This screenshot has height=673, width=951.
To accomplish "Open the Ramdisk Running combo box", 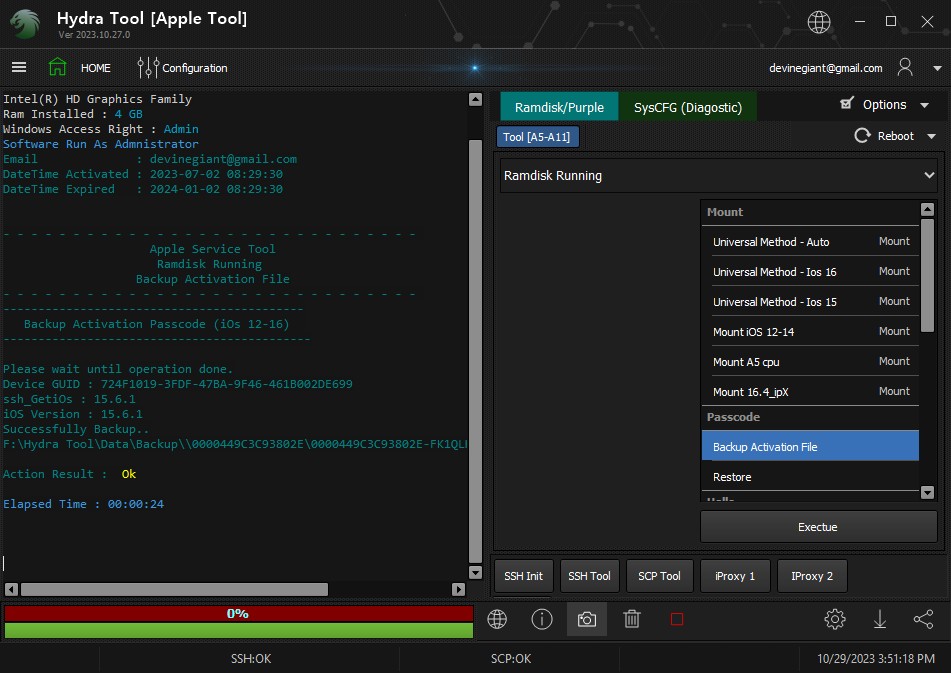I will pos(719,176).
